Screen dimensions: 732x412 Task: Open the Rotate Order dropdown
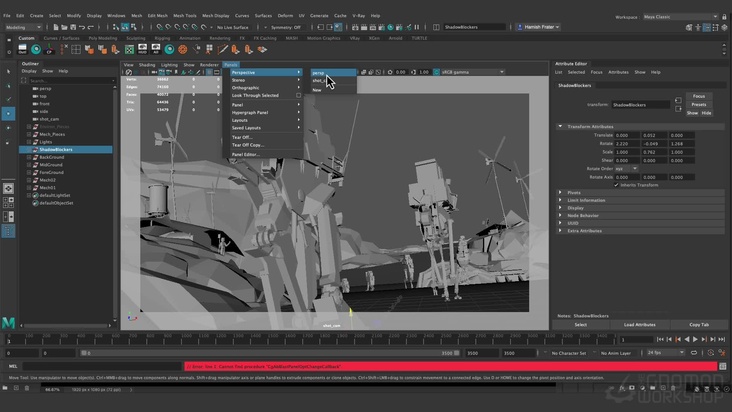tap(626, 168)
